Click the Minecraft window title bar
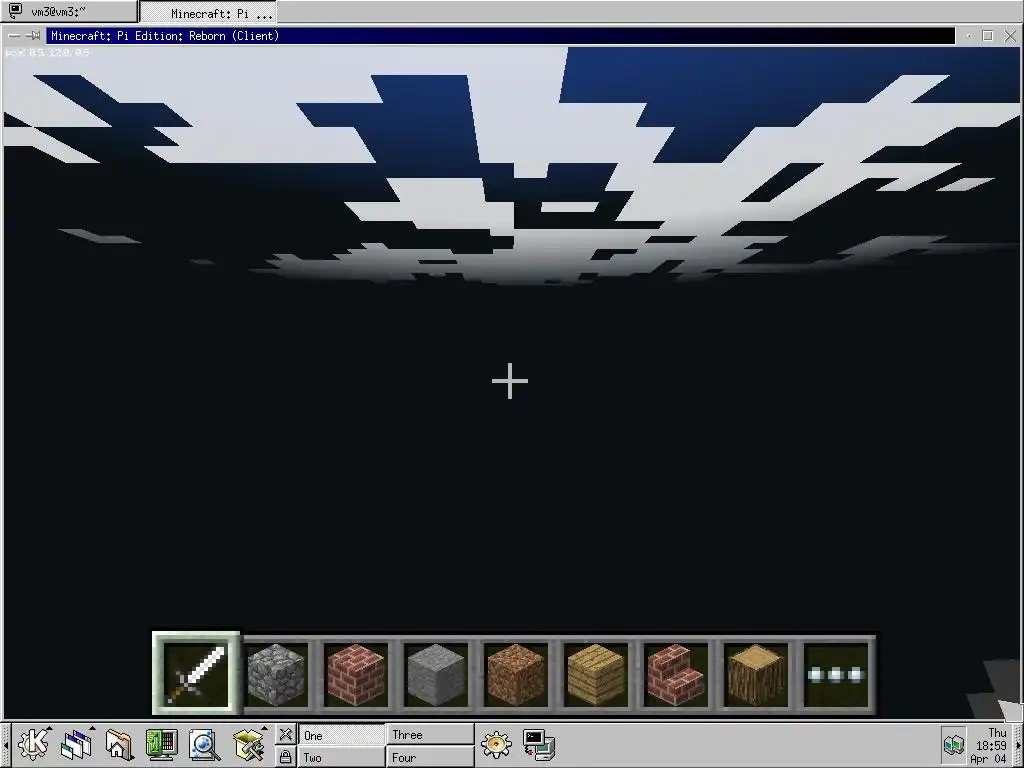This screenshot has height=768, width=1024. pos(500,36)
